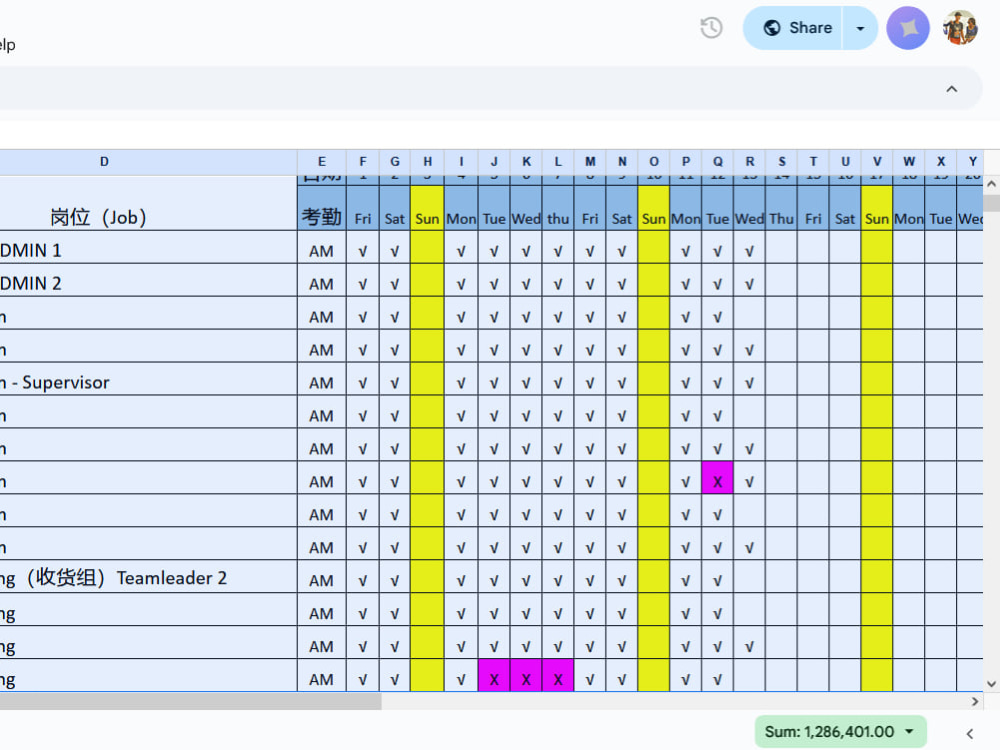
Task: Collapse the toolbar with the up chevron
Action: tap(952, 89)
